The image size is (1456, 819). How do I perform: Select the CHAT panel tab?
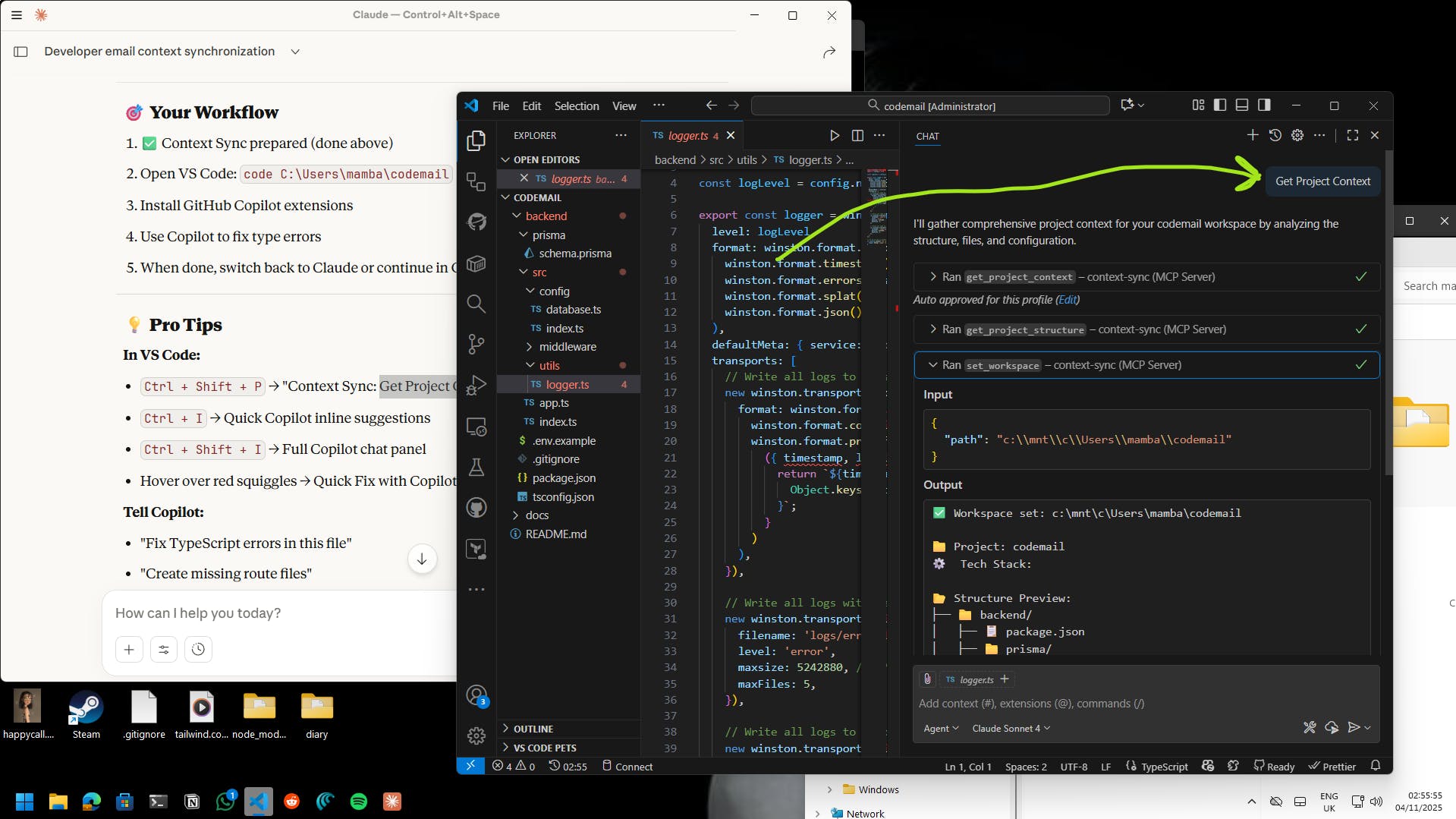click(927, 136)
